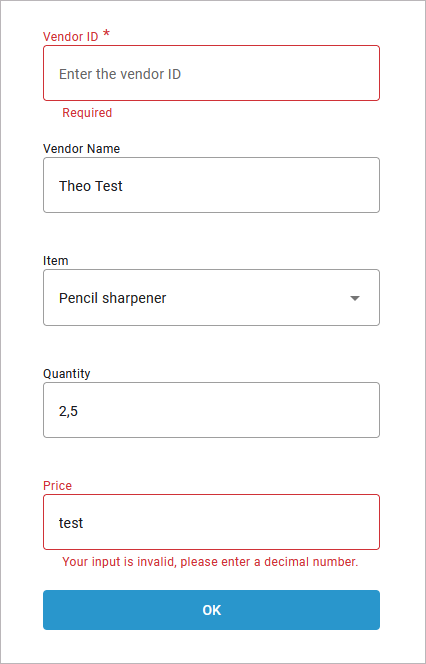426x664 pixels.
Task: Place cursor on the Theo Test text
Action: [91, 186]
